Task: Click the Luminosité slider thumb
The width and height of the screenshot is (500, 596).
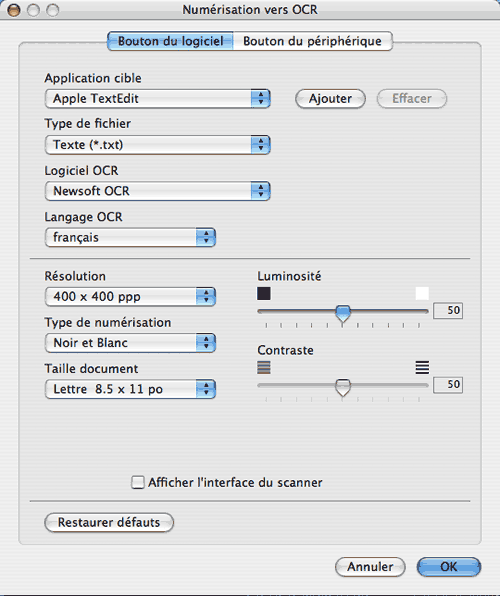Action: 343,314
